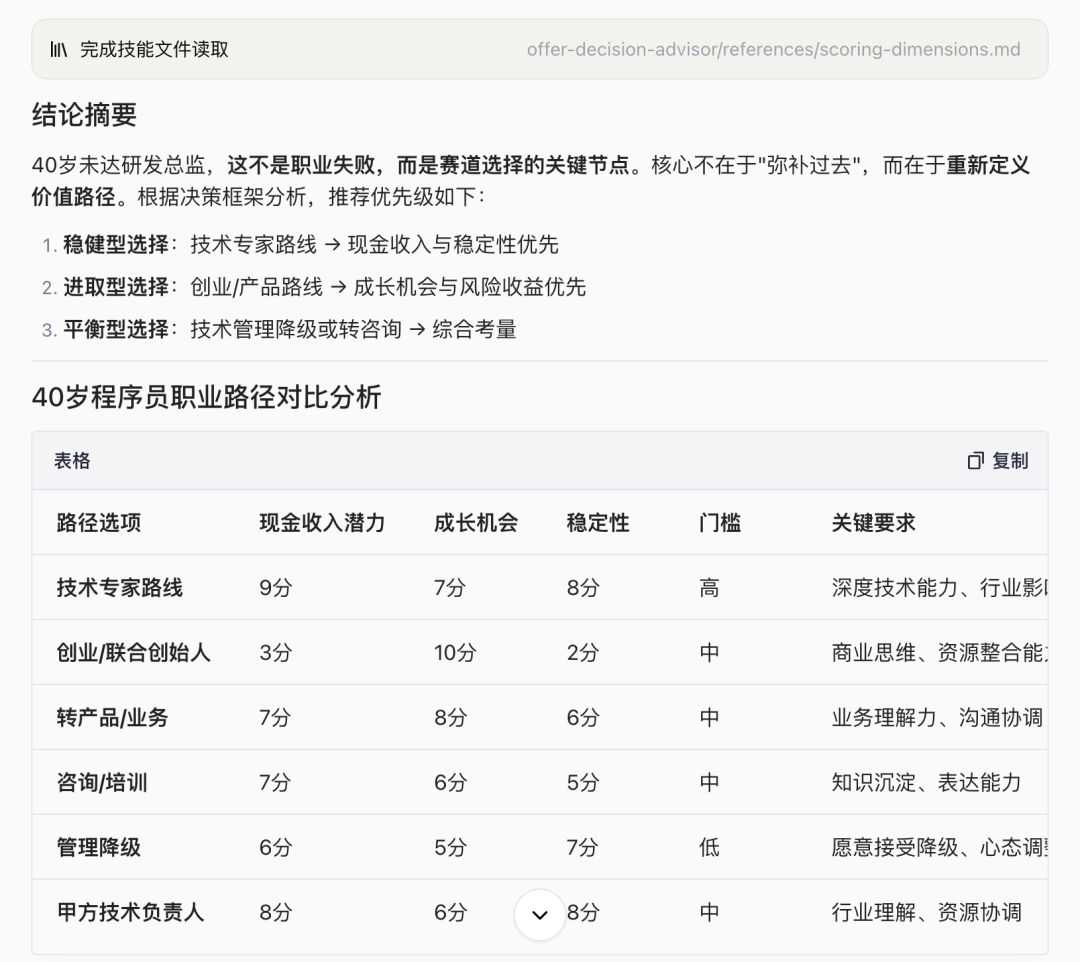Click the skill file library icon
Image resolution: width=1080 pixels, height=962 pixels.
click(x=59, y=50)
